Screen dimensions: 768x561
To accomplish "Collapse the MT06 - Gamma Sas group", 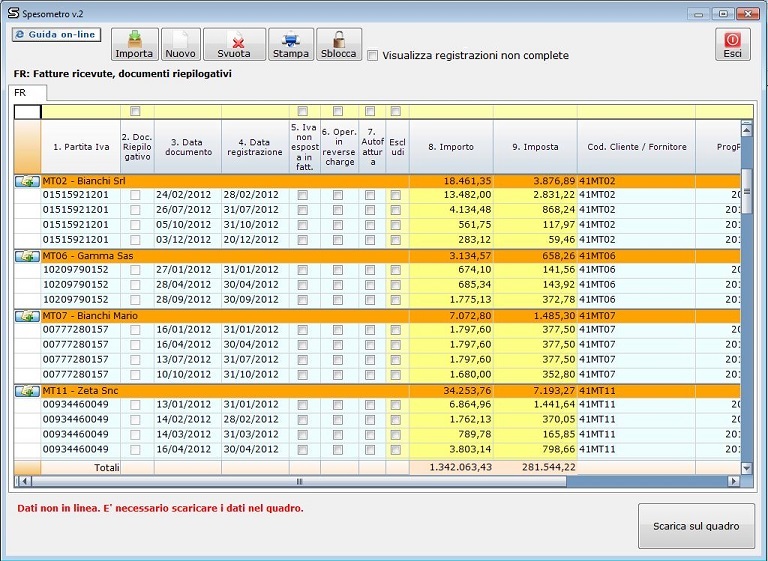I will coord(27,256).
